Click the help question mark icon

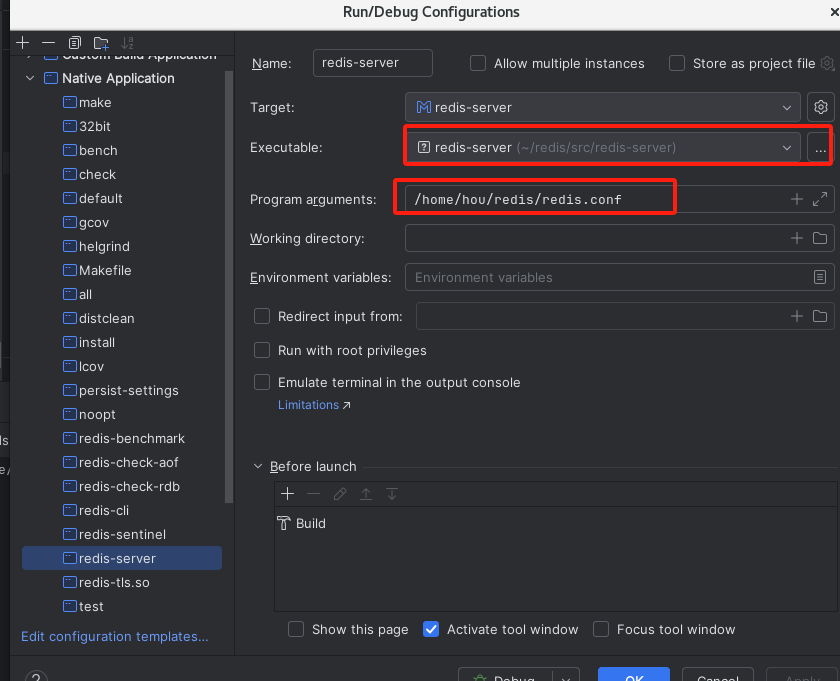(x=36, y=676)
